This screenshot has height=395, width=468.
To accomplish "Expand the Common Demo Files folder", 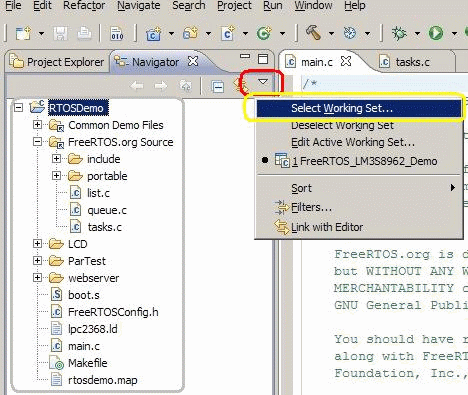I will (x=37, y=125).
